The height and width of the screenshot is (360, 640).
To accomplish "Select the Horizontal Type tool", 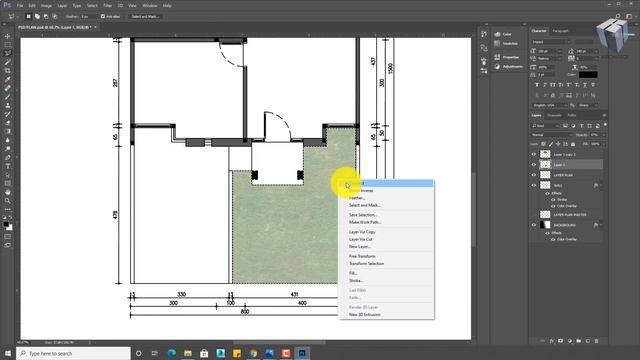I will [8, 166].
